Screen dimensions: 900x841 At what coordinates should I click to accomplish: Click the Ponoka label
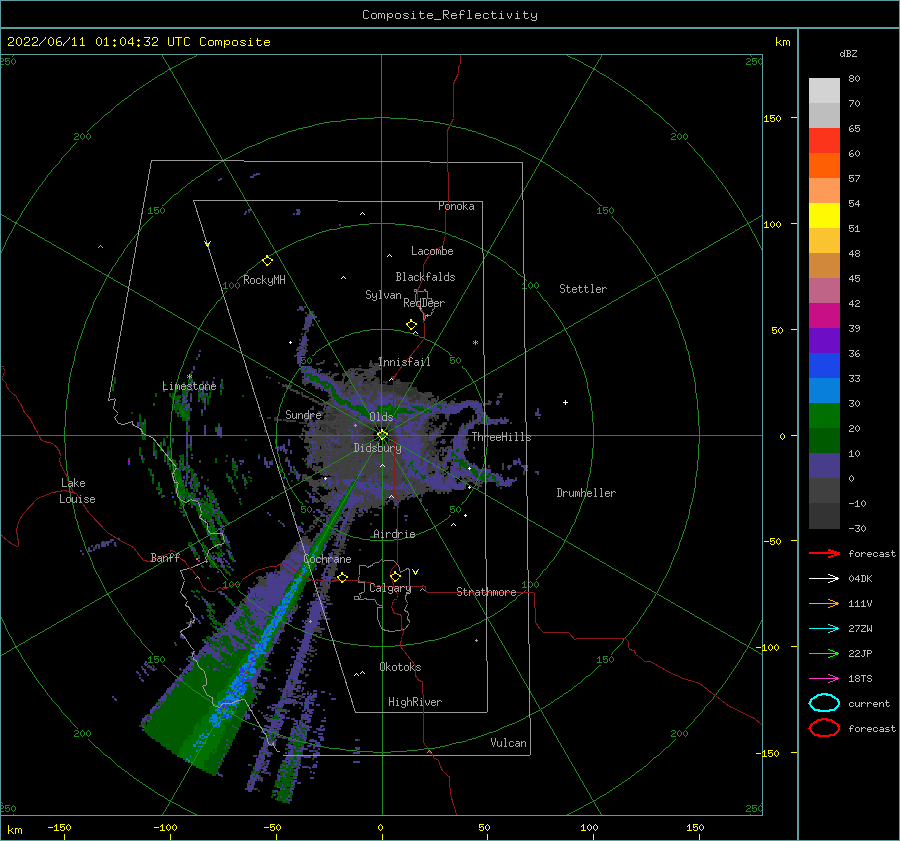tap(456, 206)
